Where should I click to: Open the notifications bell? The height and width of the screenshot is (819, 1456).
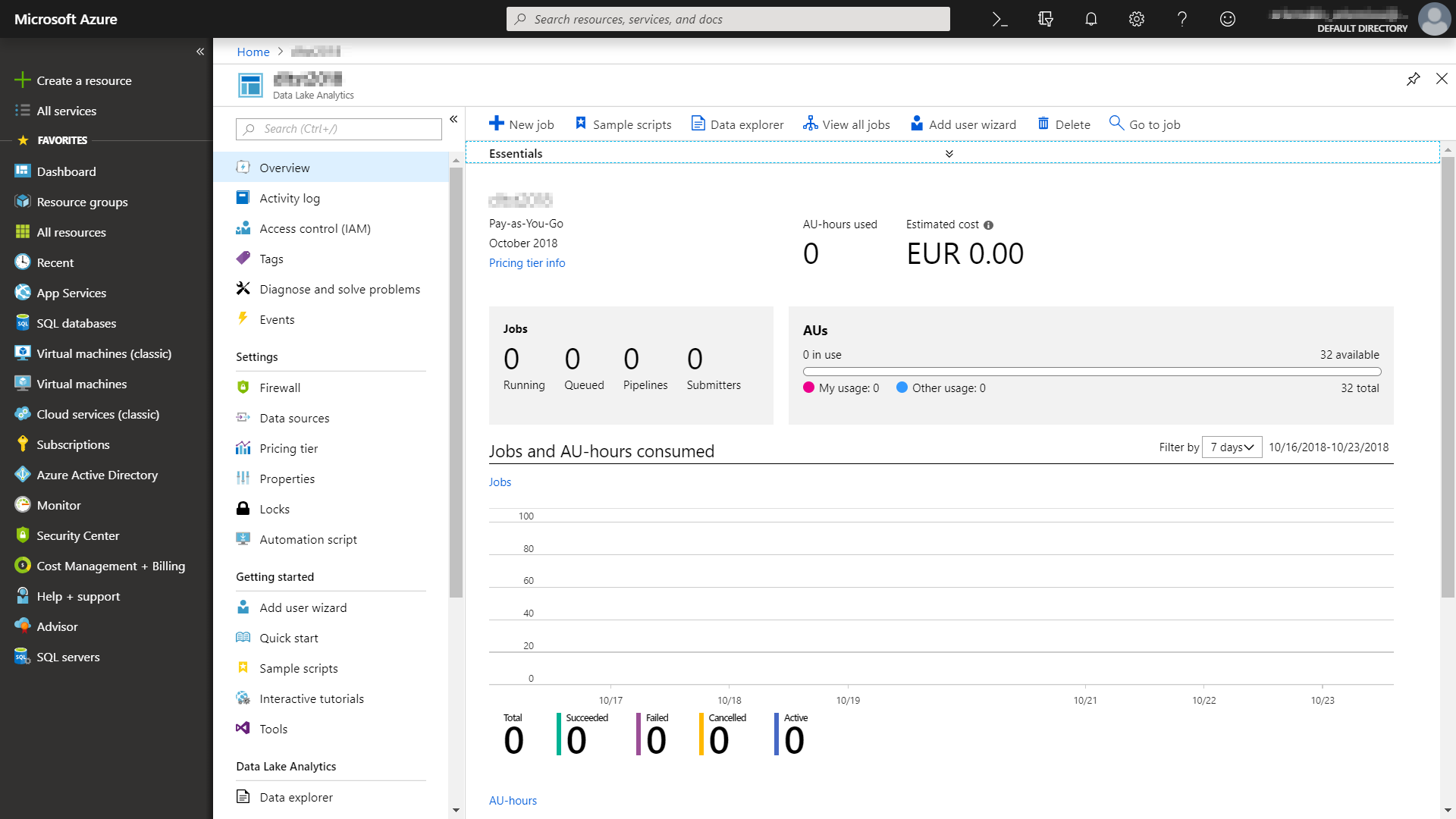coord(1091,19)
